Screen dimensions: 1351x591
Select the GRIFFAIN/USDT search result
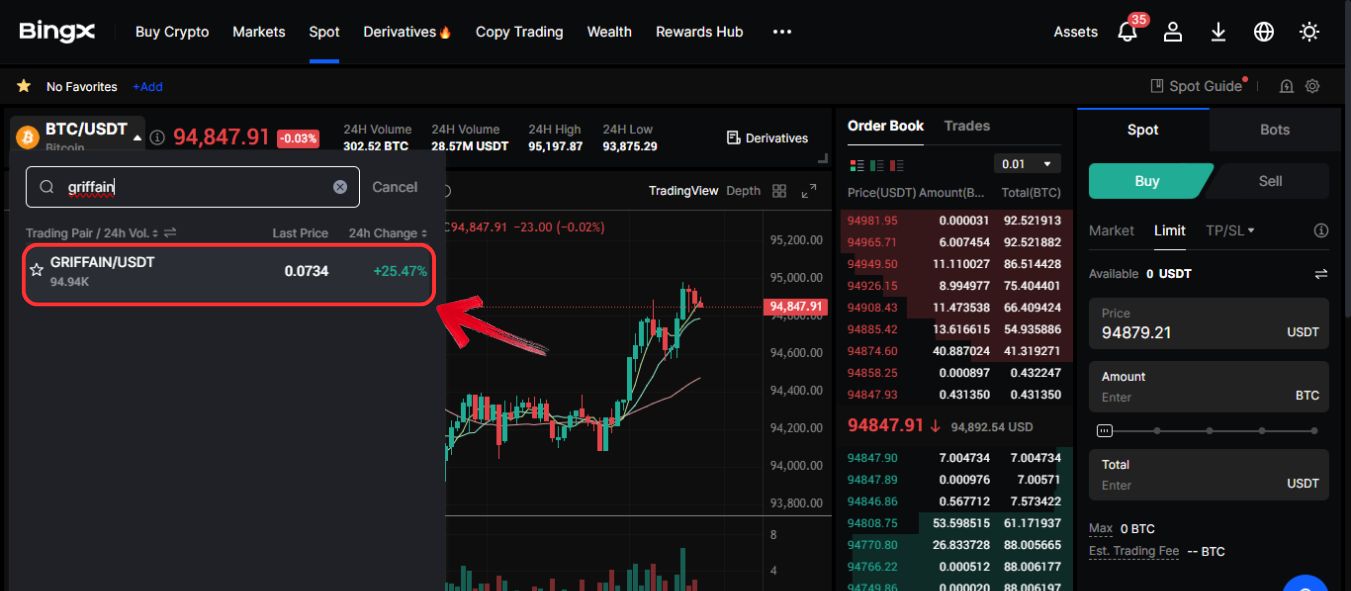(x=229, y=272)
